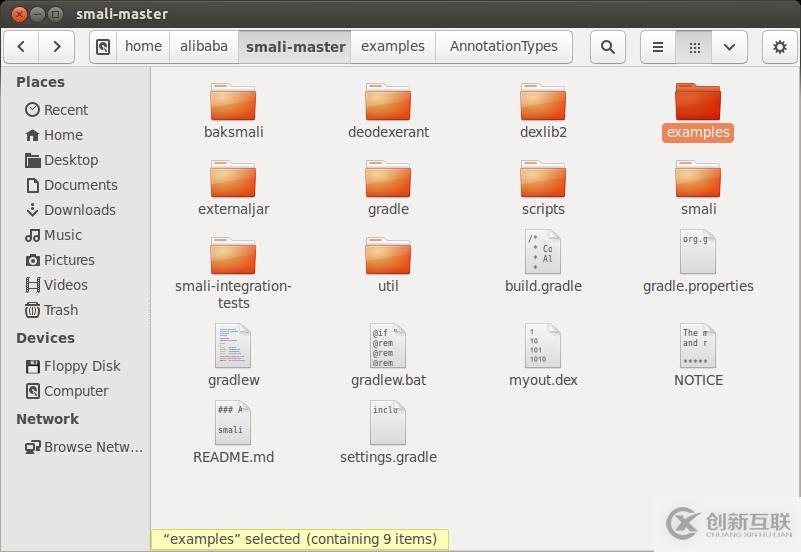
Task: Click the "myout.dex" name label
Action: [543, 380]
